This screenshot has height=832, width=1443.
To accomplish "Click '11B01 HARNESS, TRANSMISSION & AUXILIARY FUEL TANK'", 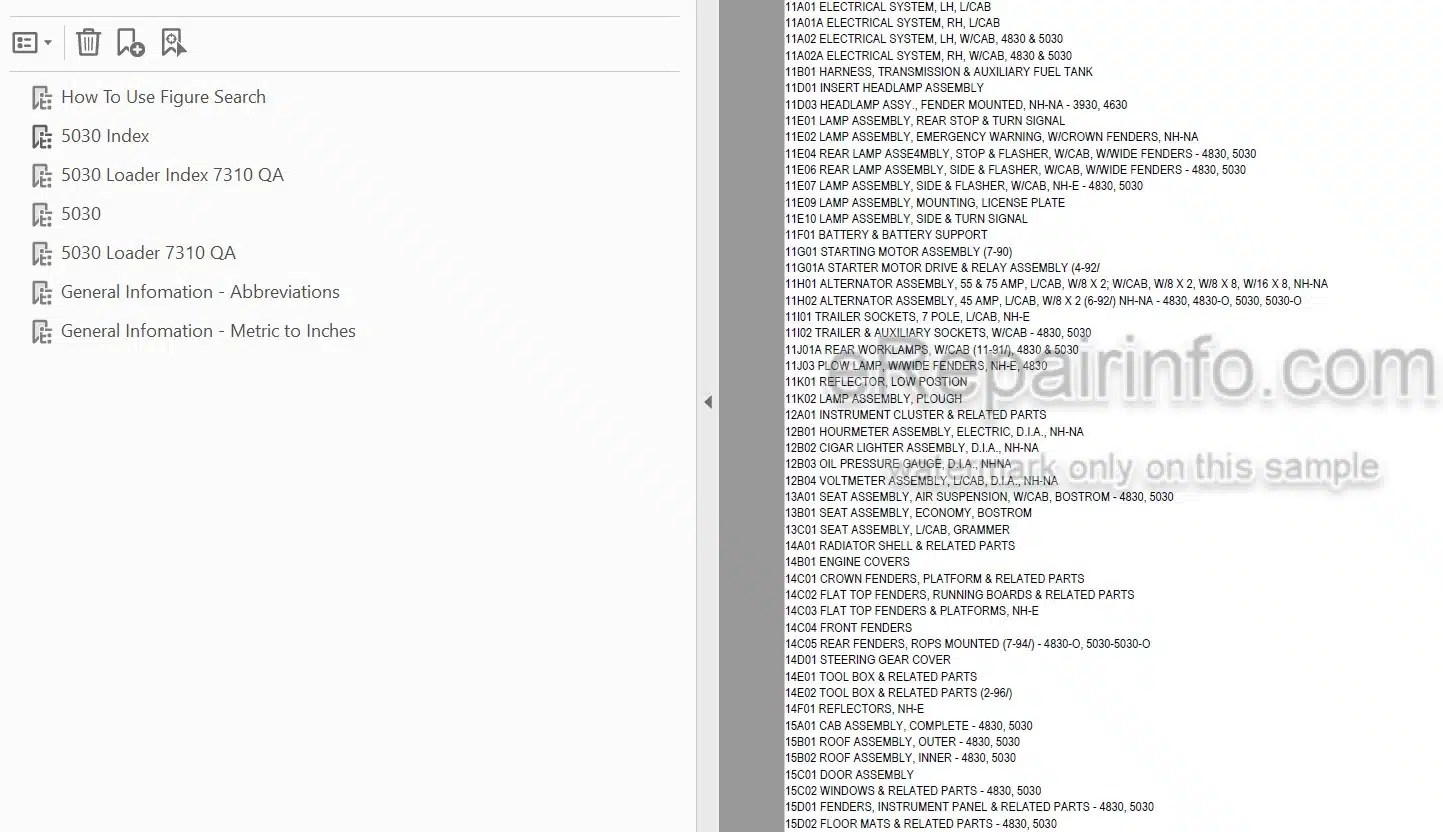I will 938,72.
